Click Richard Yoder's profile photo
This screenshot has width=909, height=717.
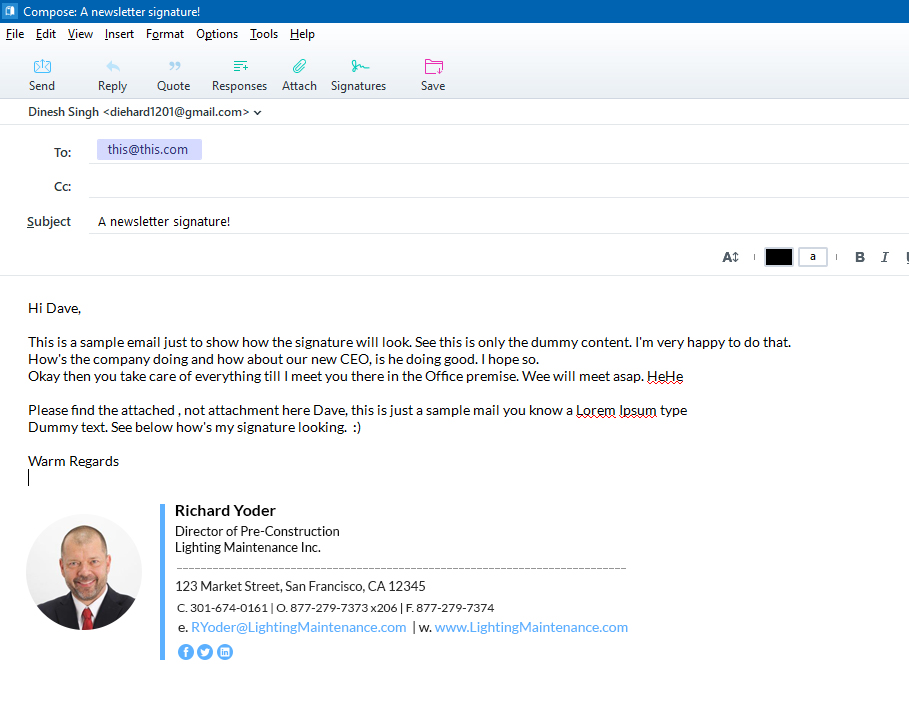click(x=84, y=572)
